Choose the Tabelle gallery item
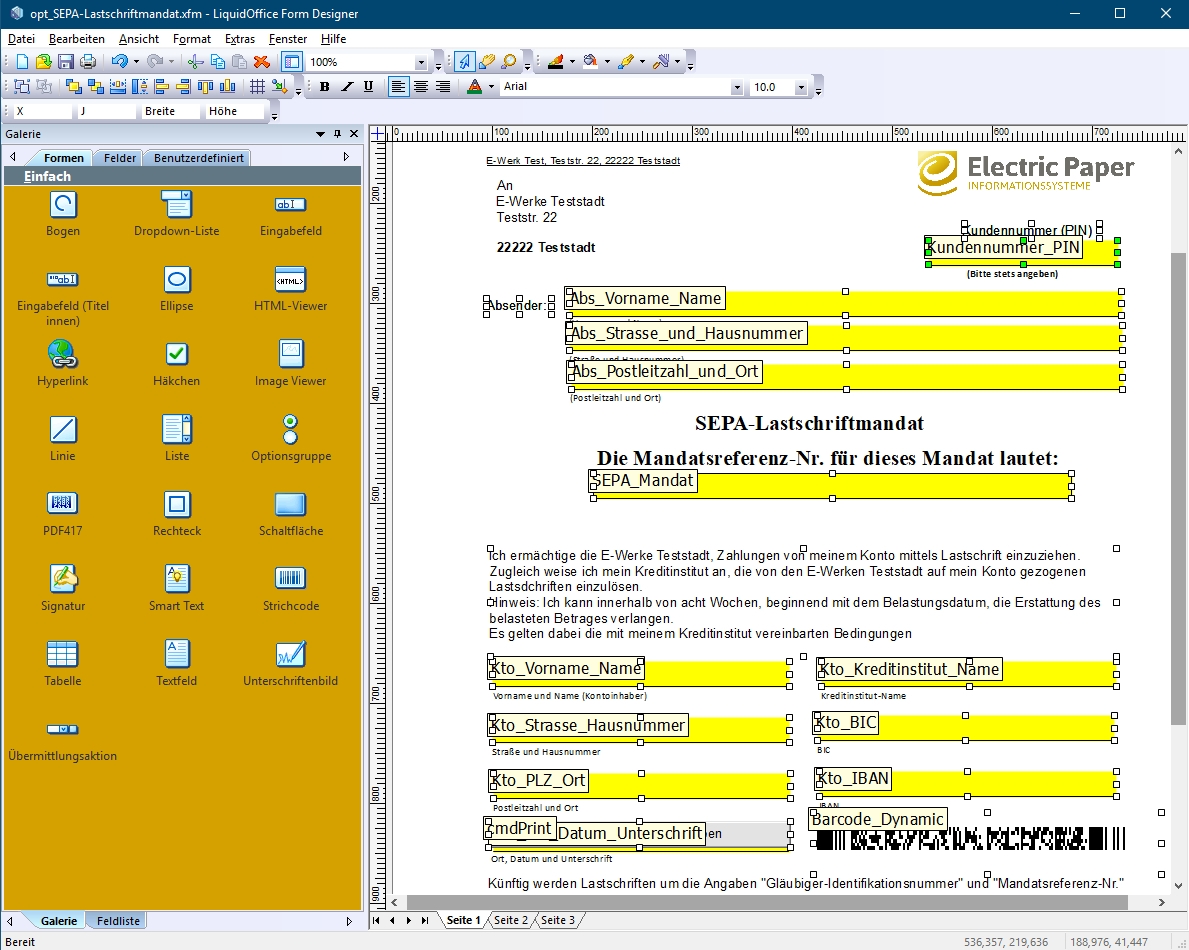This screenshot has width=1189, height=950. pyautogui.click(x=63, y=665)
